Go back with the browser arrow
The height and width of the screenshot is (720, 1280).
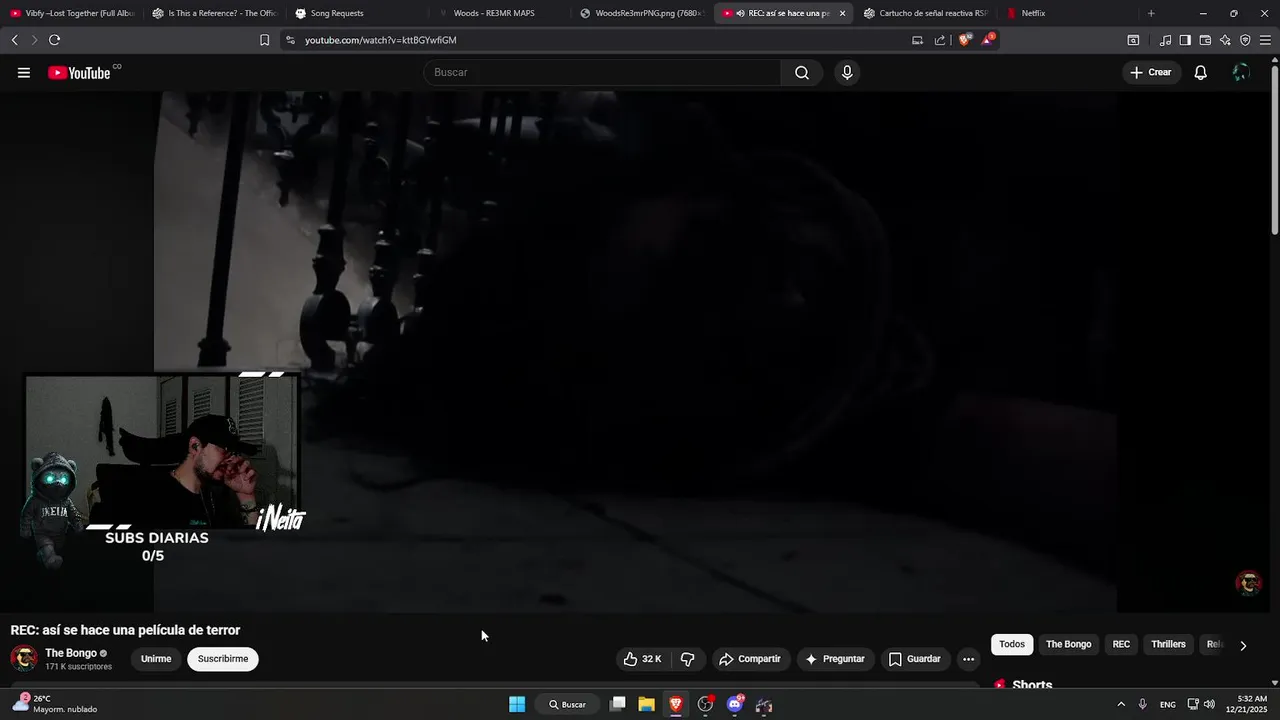(14, 40)
